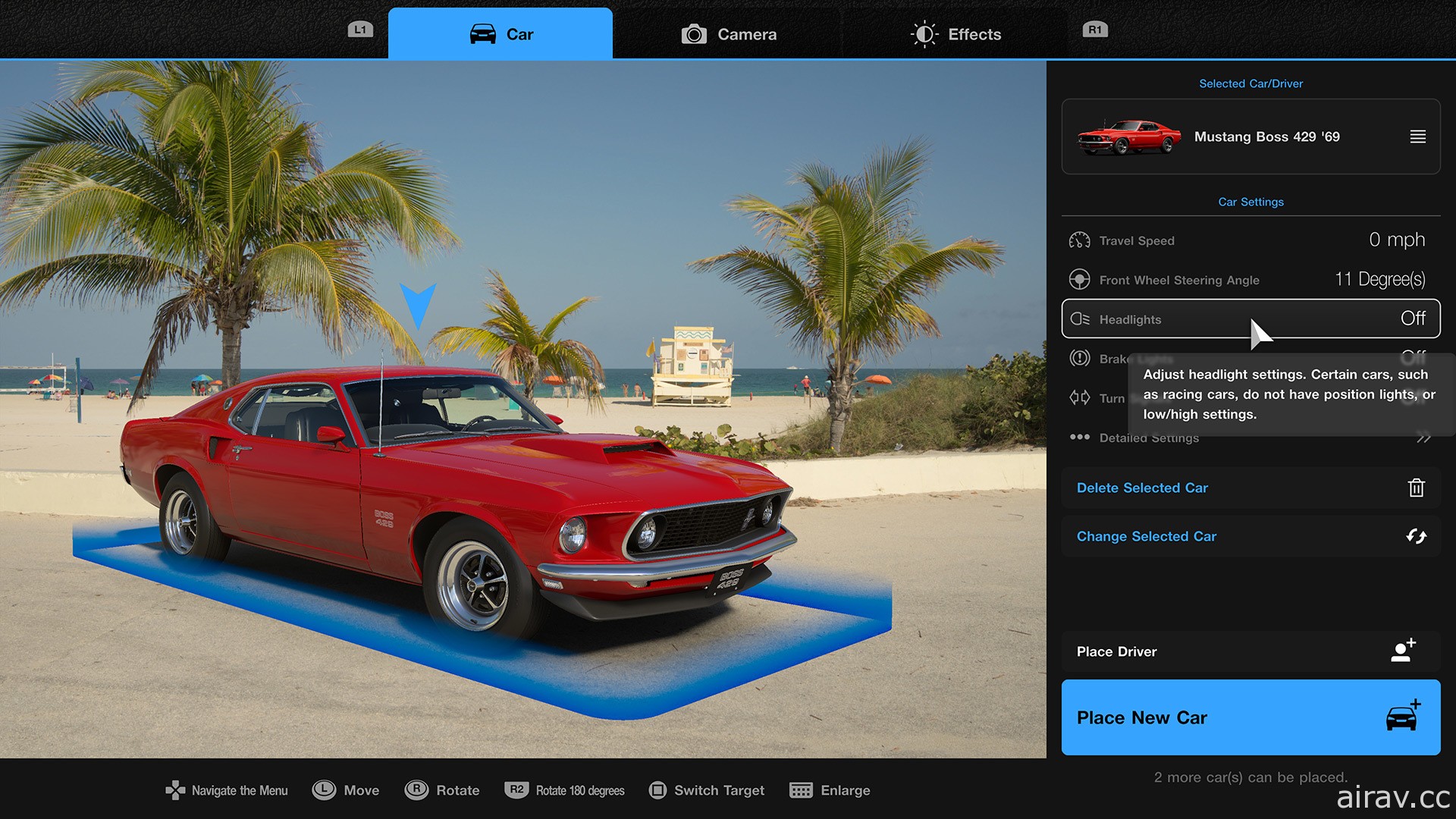Click the Front Wheel Steering Angle icon

(x=1081, y=279)
